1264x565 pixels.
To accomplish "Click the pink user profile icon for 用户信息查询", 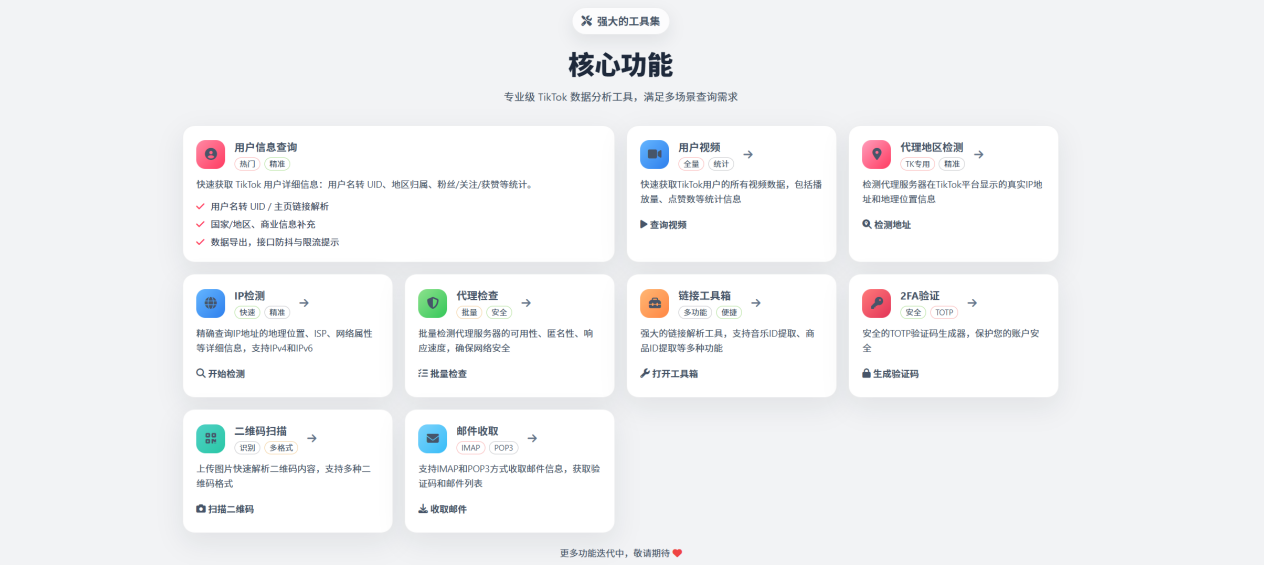I will (210, 154).
